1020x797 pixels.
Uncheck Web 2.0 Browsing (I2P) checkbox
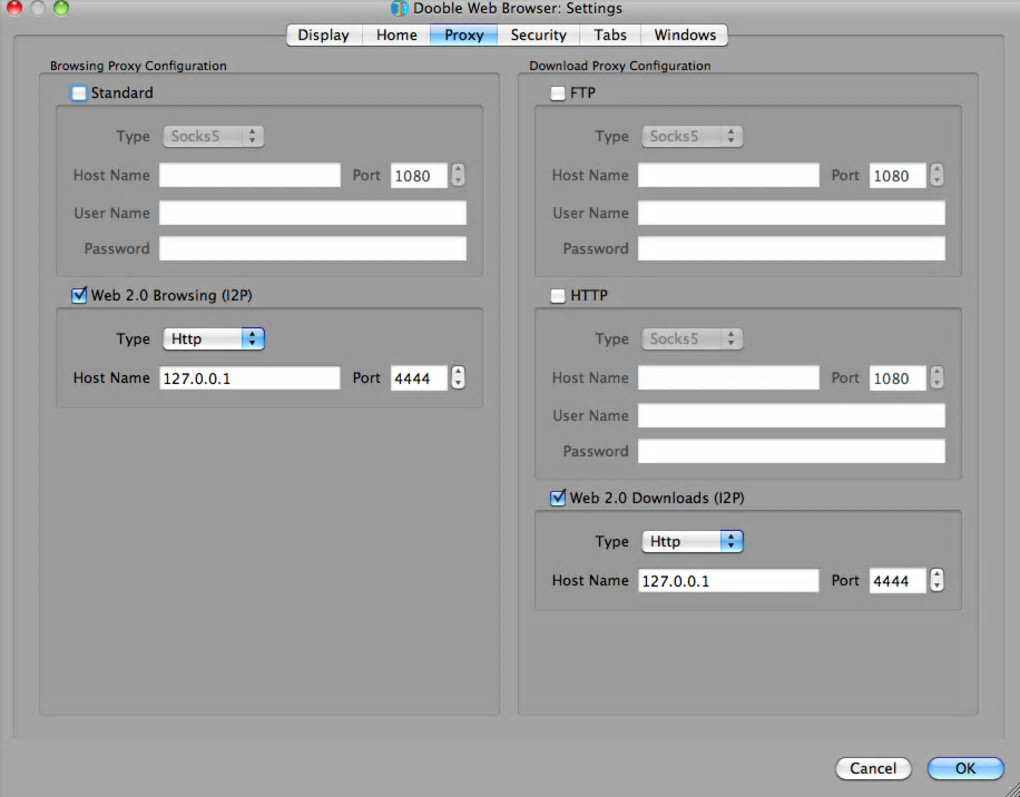[79, 295]
